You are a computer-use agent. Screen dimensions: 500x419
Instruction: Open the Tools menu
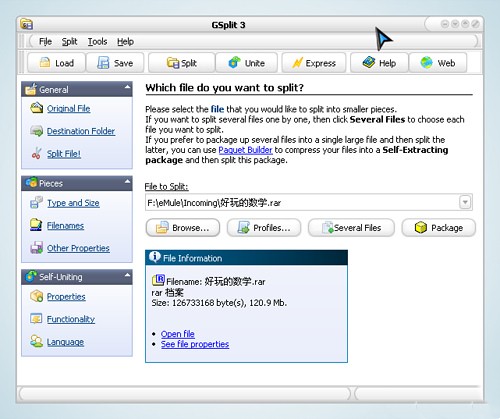pyautogui.click(x=97, y=42)
